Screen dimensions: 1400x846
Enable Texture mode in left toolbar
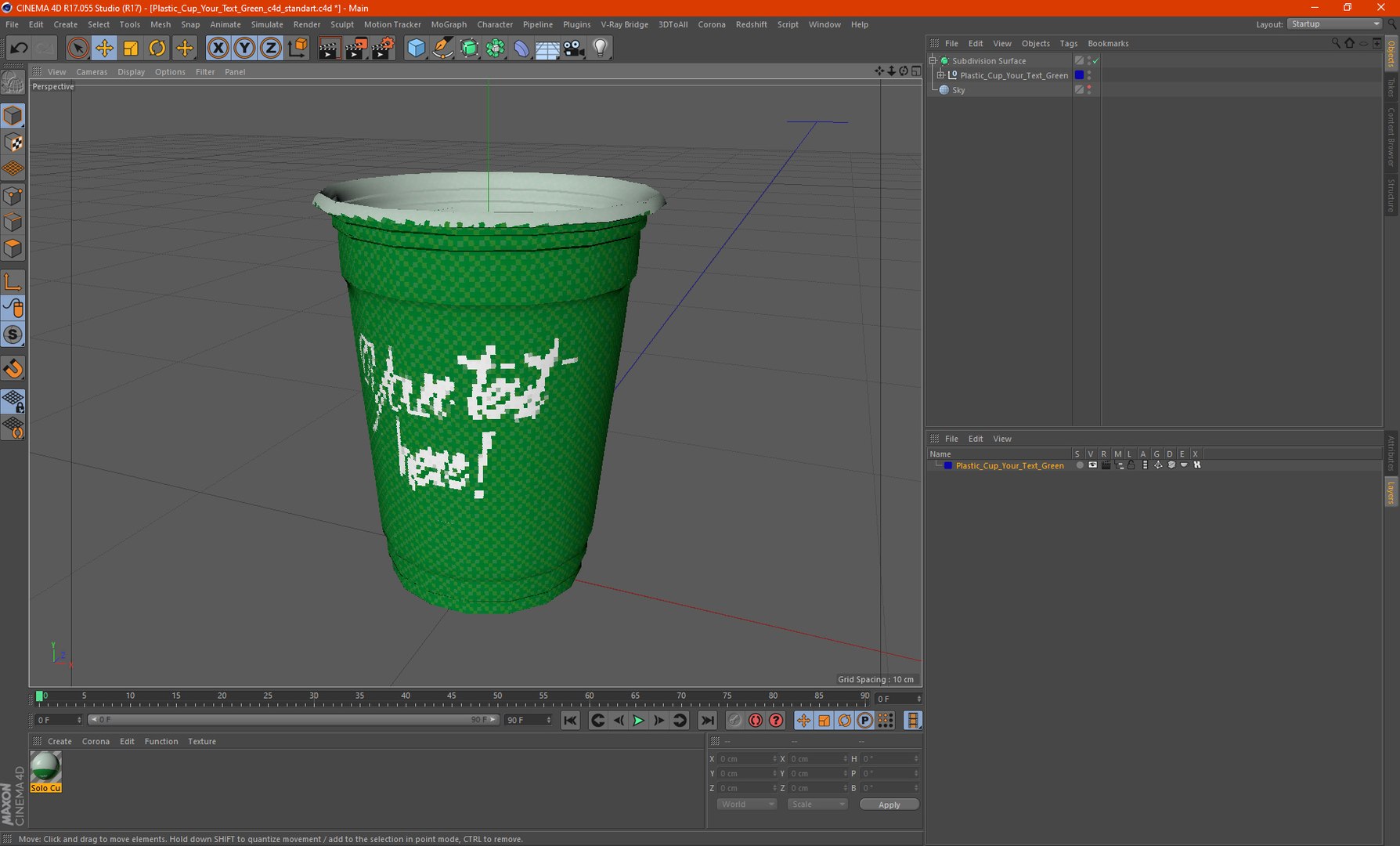[13, 143]
